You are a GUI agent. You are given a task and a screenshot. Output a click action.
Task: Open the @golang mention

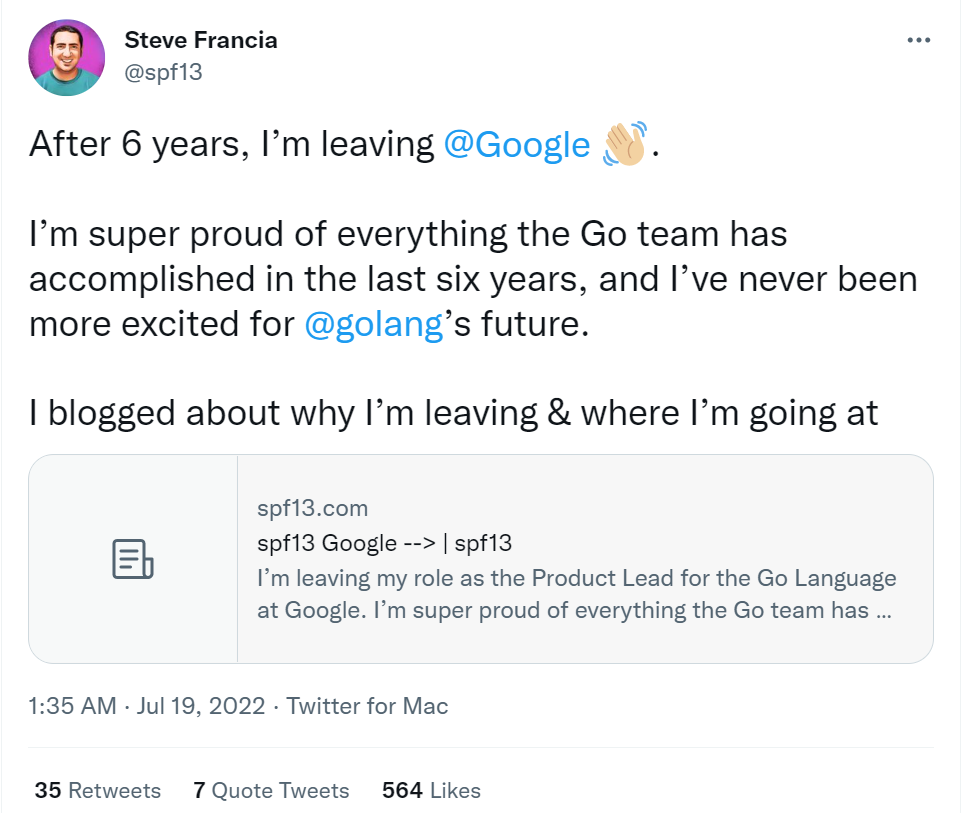coord(373,326)
